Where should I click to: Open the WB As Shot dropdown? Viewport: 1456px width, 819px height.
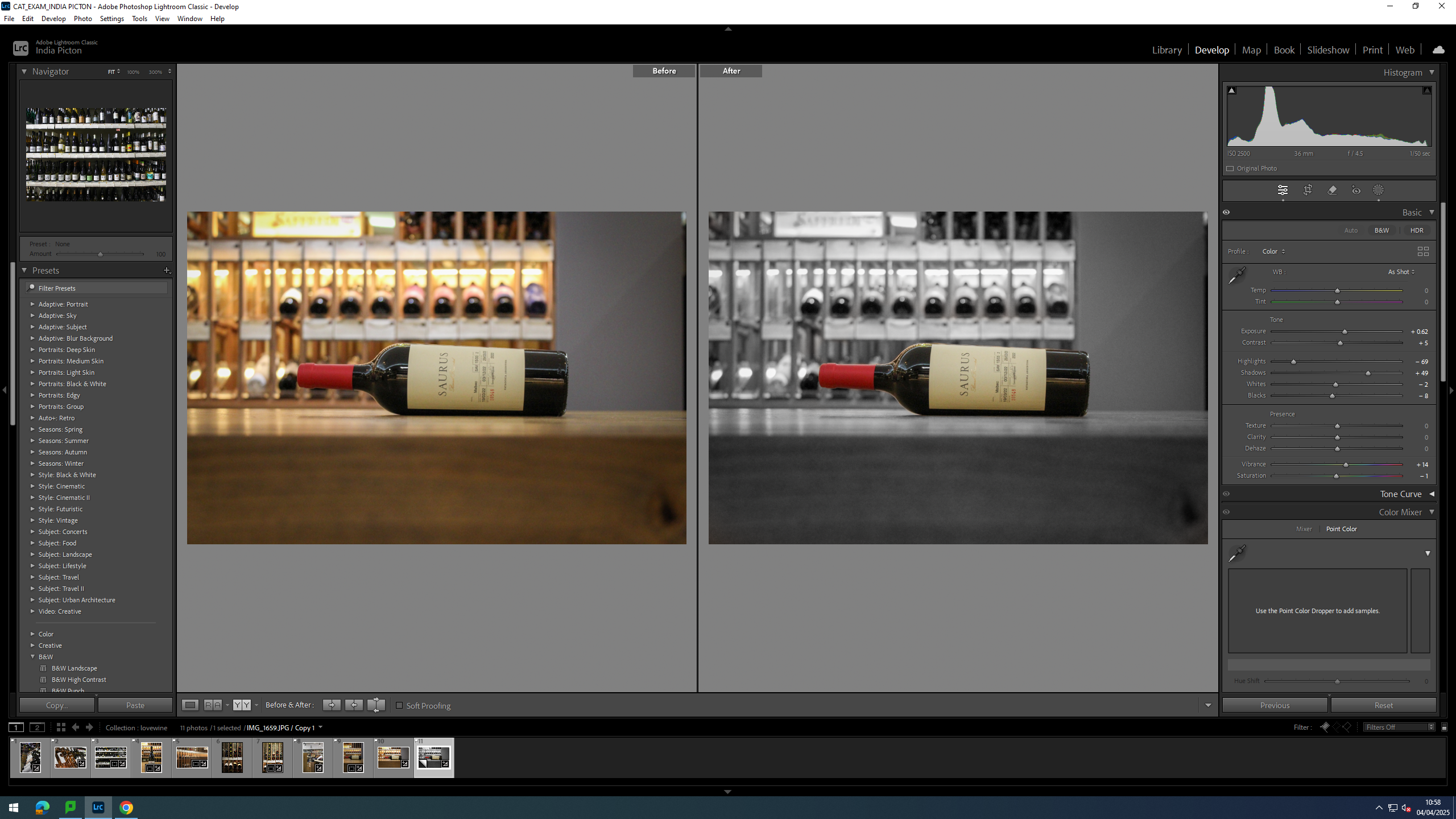1401,272
